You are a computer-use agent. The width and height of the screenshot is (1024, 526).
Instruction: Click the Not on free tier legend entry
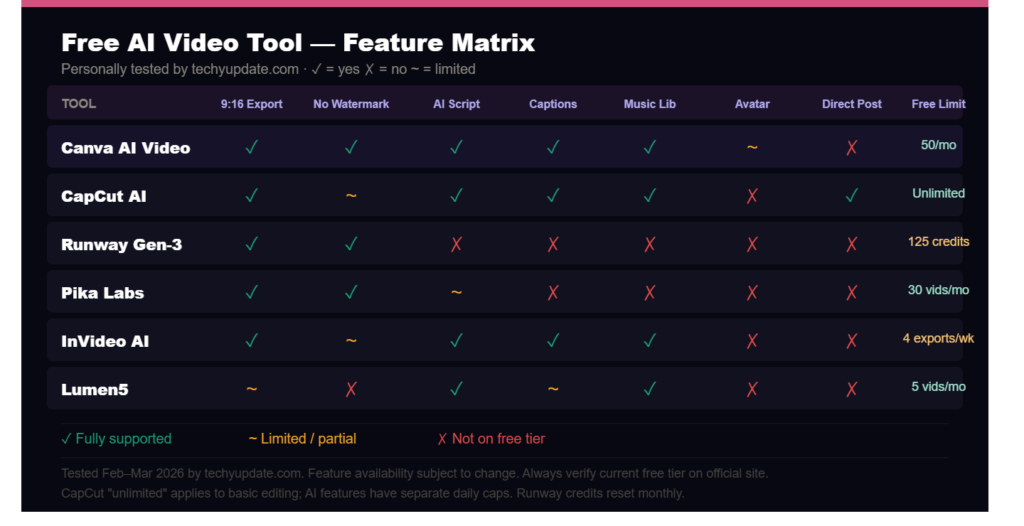[x=491, y=439]
